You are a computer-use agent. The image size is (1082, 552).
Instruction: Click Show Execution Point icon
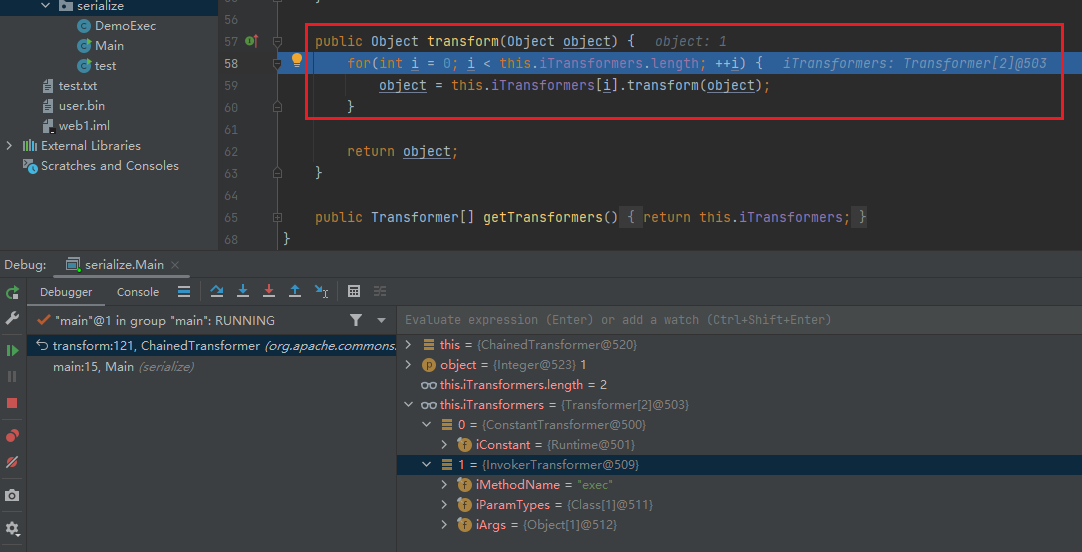(x=184, y=292)
